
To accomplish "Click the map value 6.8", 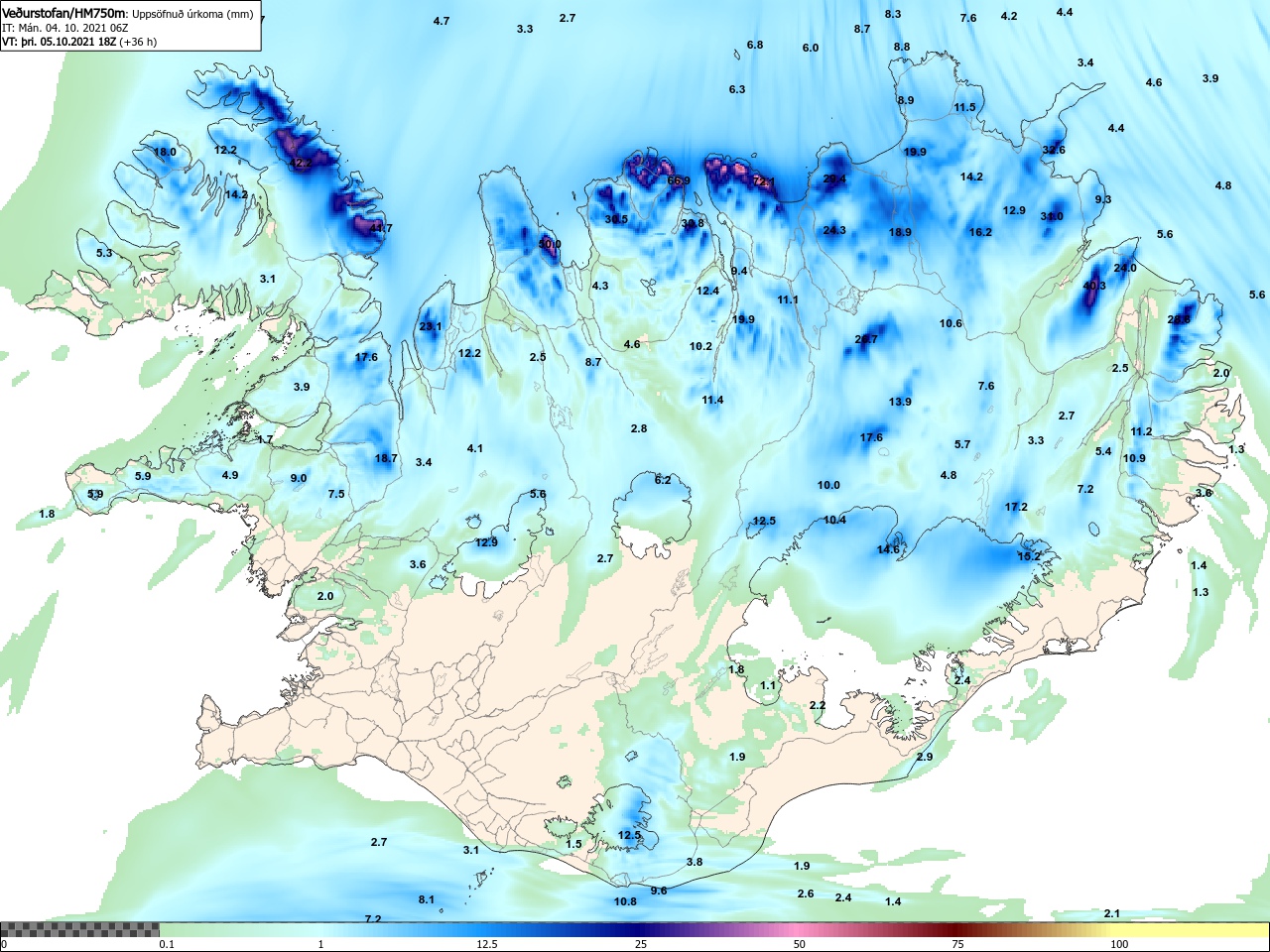I will tap(755, 45).
